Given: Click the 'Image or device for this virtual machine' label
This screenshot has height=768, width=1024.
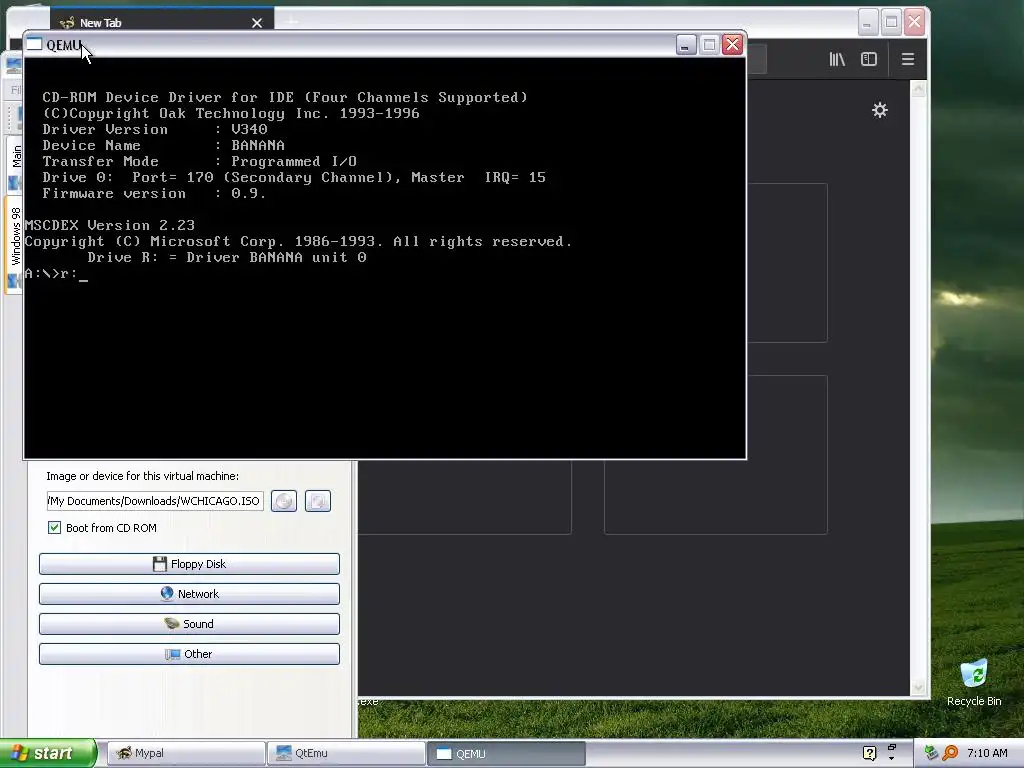Looking at the screenshot, I should click(x=142, y=476).
